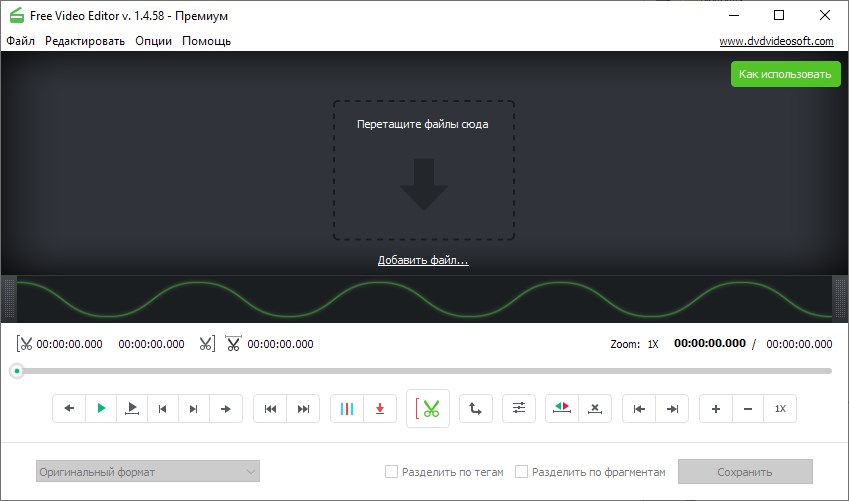Reset zoom with the 1X button
The width and height of the screenshot is (849, 501).
[x=780, y=408]
